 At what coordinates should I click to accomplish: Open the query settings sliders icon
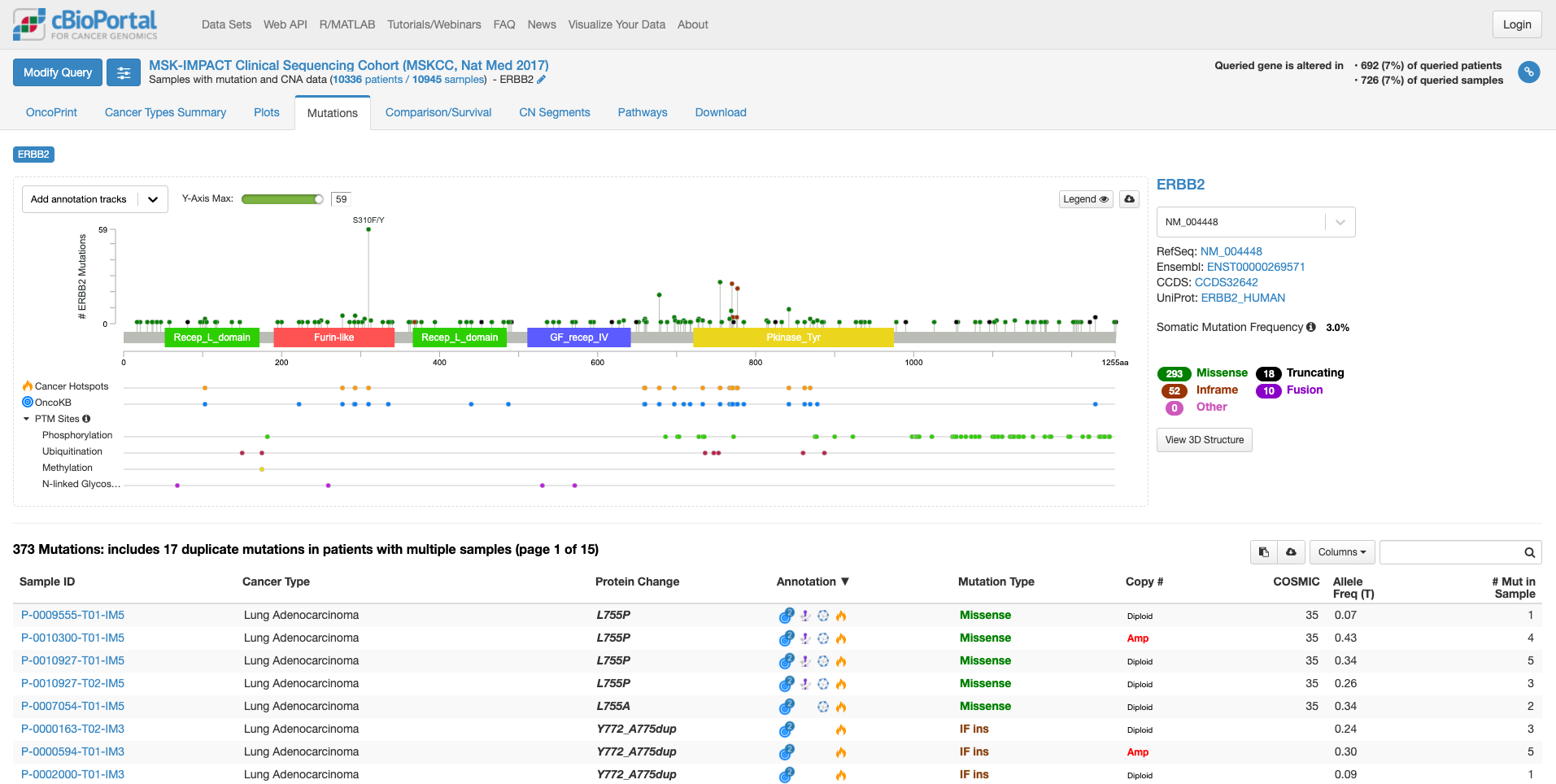pos(124,72)
